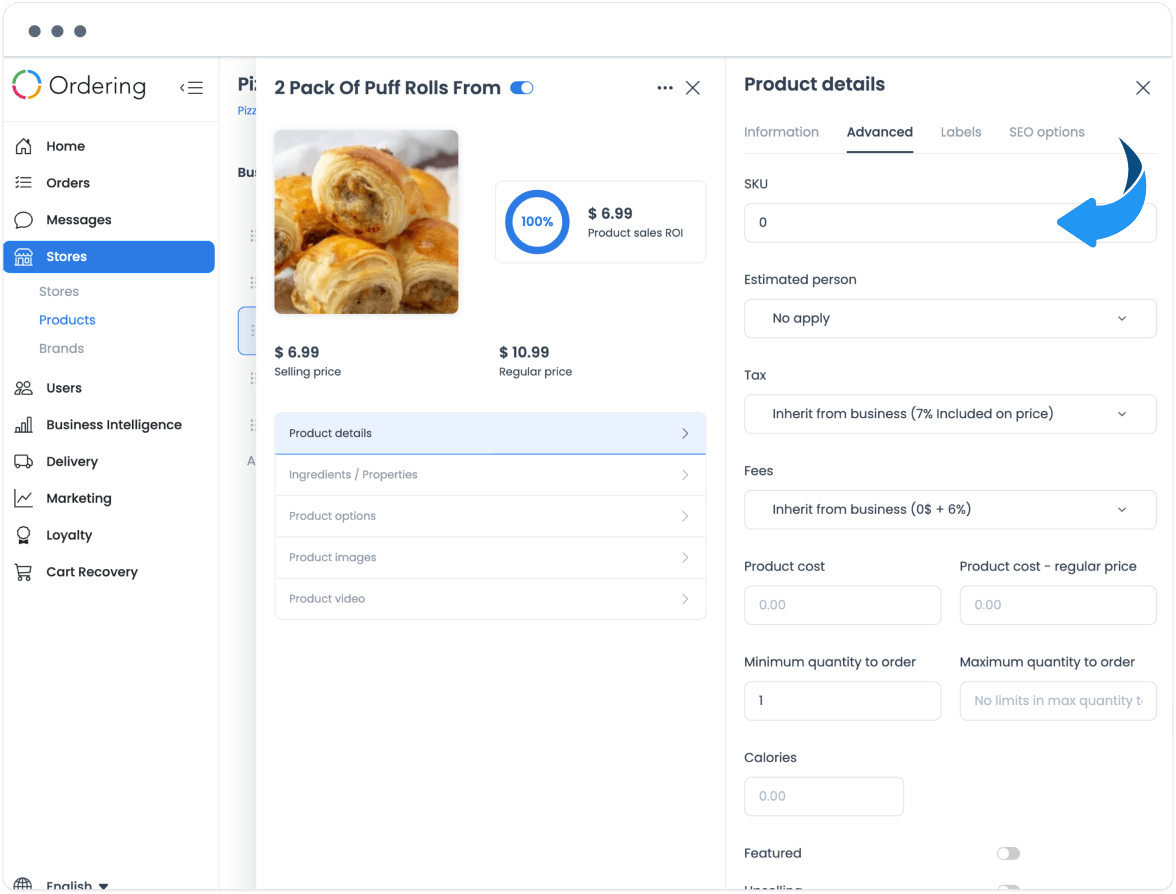Expand the Product details section row
Viewport: 1176px width, 894px height.
point(490,434)
